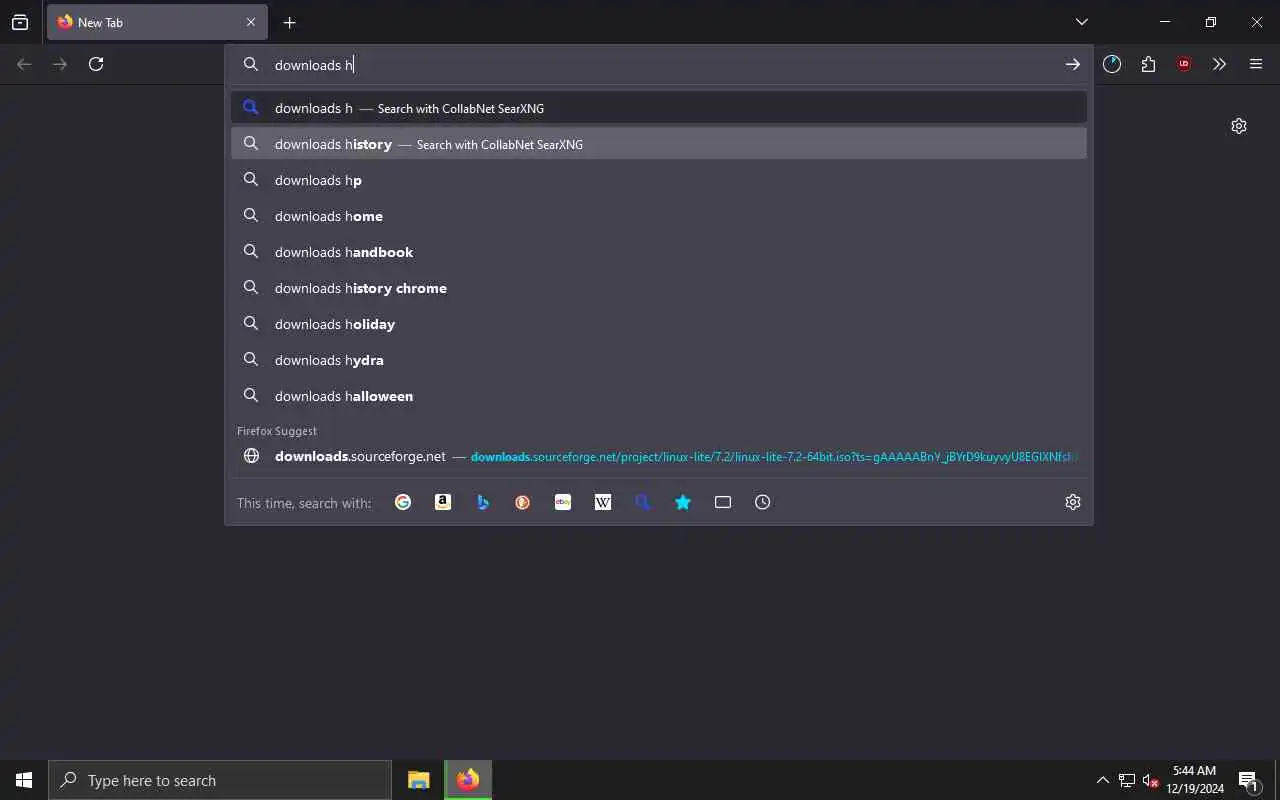Select the New Tab tab
Viewport: 1280px width, 800px height.
point(155,22)
